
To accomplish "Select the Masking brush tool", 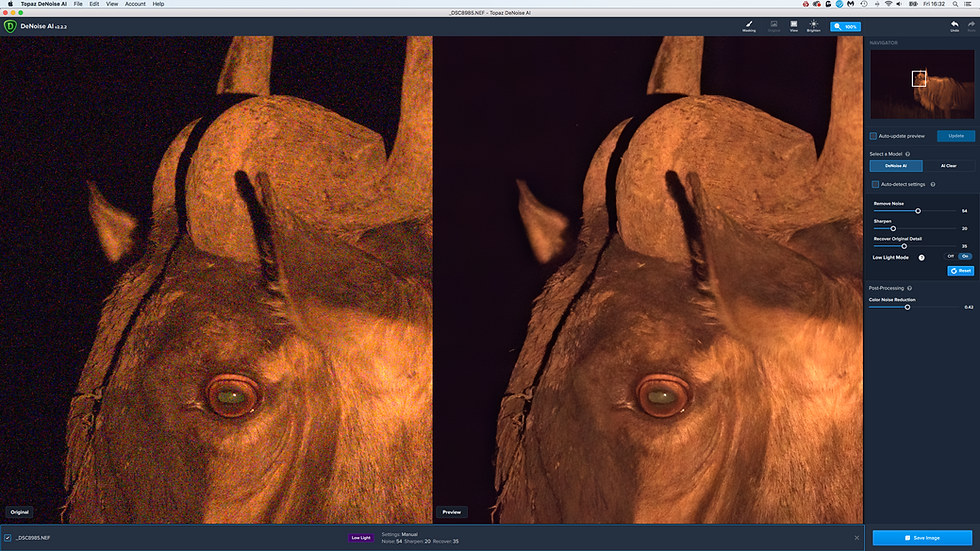I will click(x=749, y=26).
